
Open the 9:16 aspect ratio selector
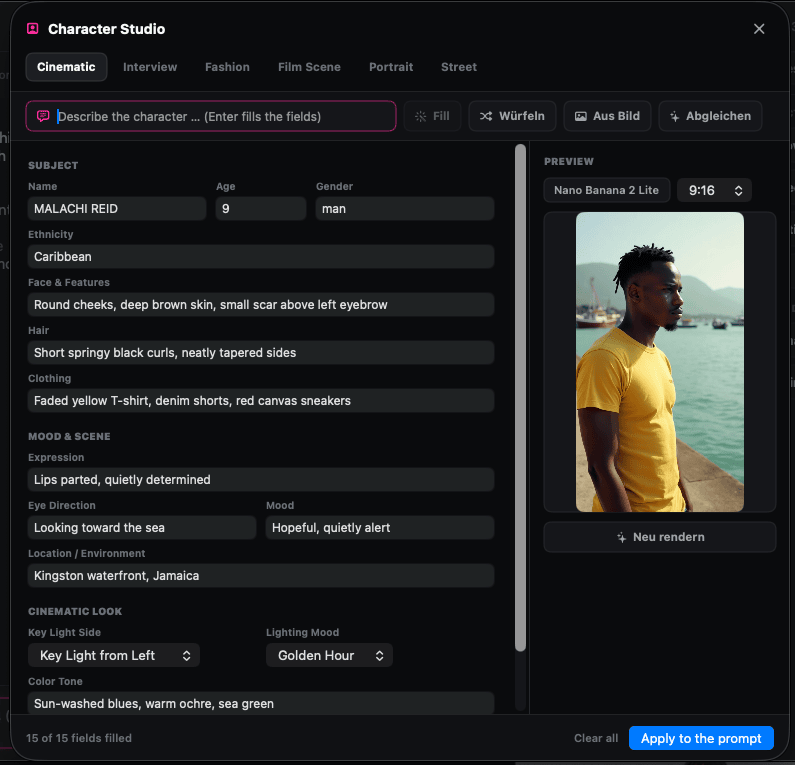coord(714,190)
